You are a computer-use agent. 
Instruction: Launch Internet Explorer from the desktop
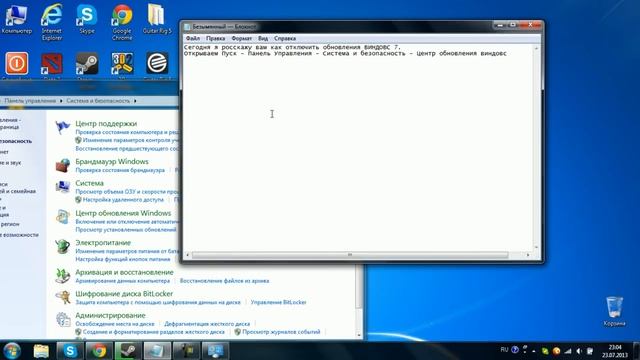[52, 21]
